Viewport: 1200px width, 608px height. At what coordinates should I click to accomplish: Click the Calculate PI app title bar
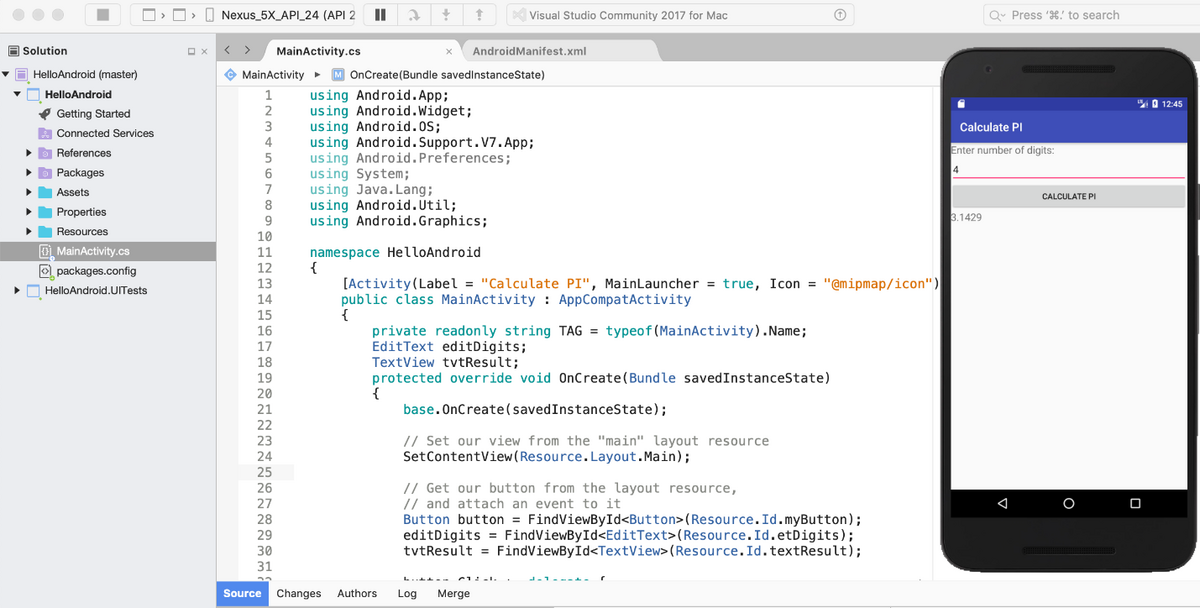coord(1068,127)
